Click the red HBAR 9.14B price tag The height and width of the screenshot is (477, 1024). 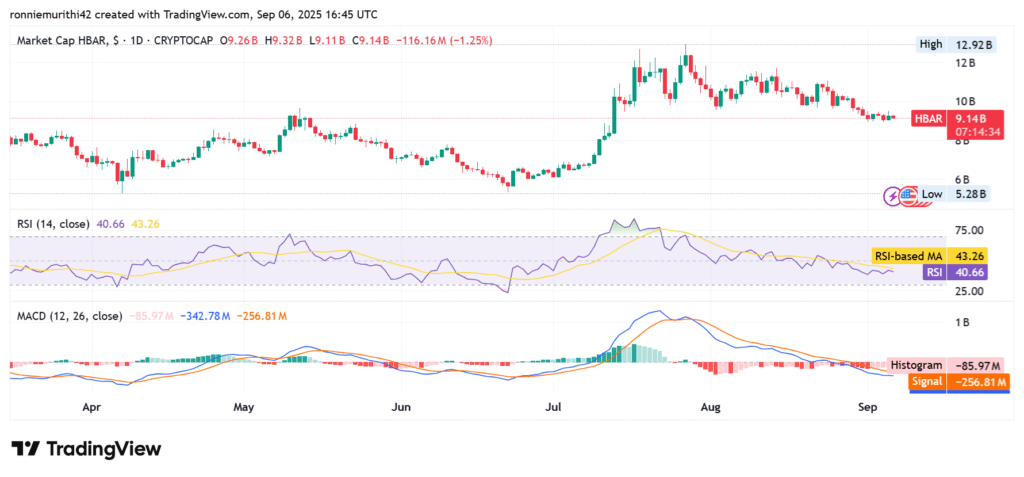(955, 120)
